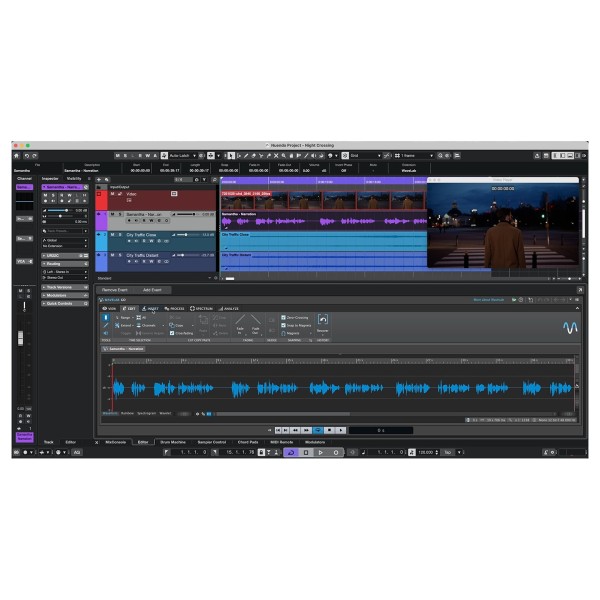Viewport: 600px width, 600px height.
Task: Select the Erase tool in top toolbar
Action: pyautogui.click(x=253, y=156)
